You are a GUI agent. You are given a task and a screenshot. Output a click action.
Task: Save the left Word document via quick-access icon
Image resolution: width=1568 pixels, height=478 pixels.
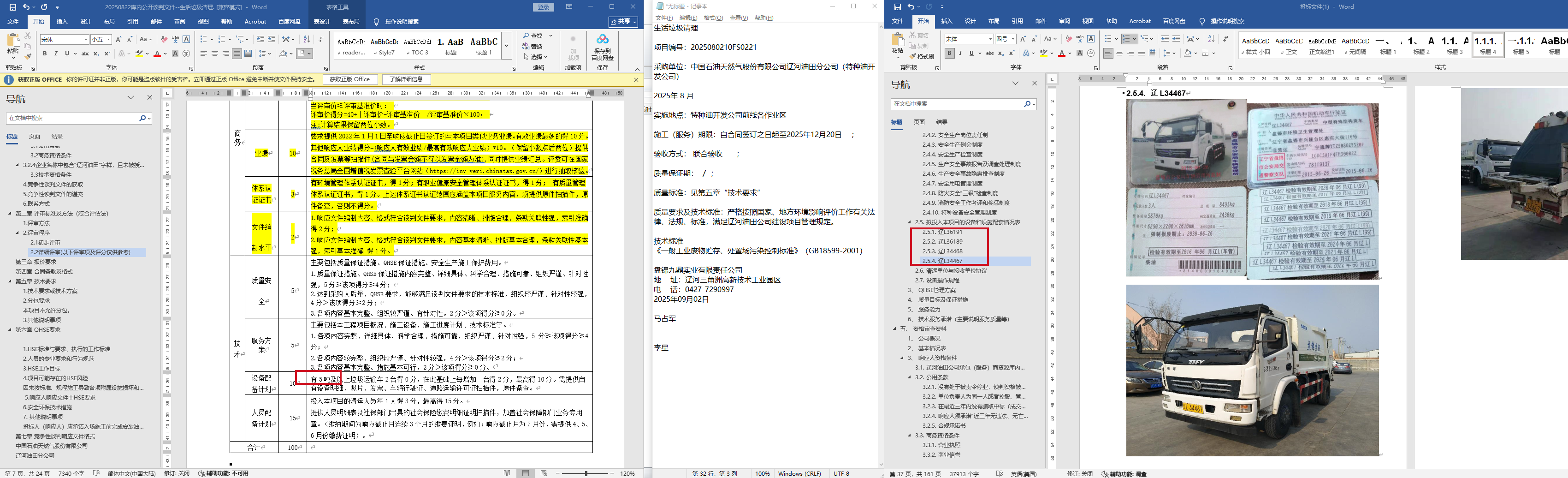point(12,7)
